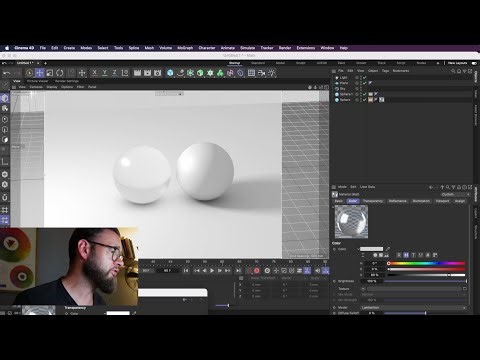Open the MoGraph menu
This screenshot has width=480, height=360.
(185, 48)
